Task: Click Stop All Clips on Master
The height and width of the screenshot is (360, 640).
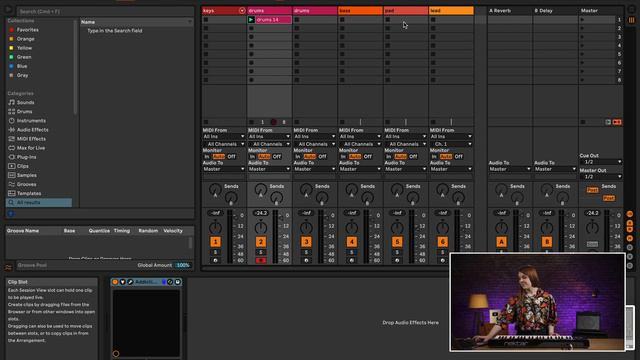Action: pyautogui.click(x=583, y=122)
